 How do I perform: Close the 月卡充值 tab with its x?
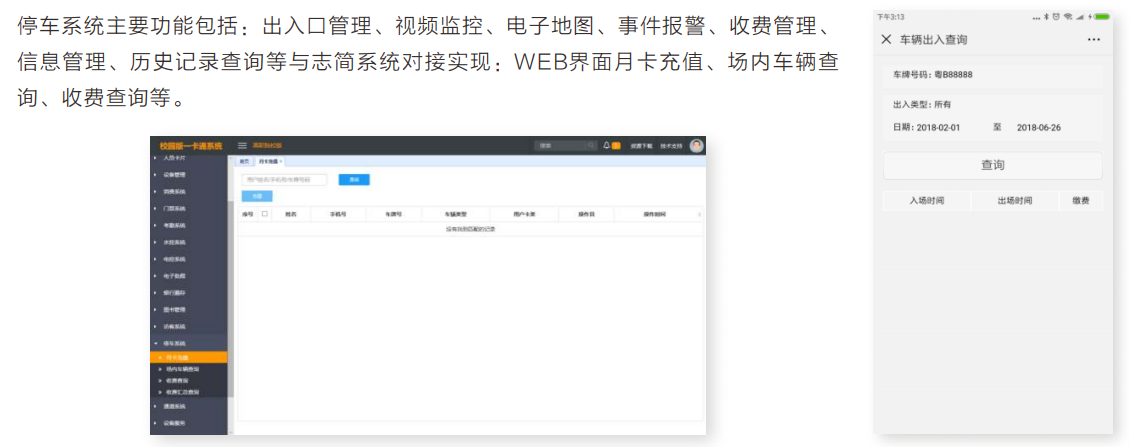[x=281, y=161]
